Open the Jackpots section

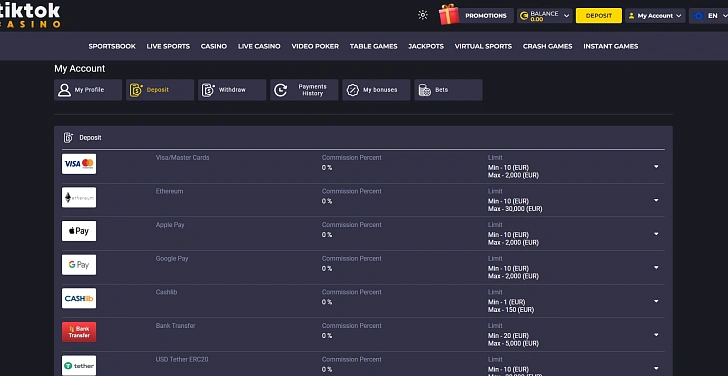coord(426,46)
